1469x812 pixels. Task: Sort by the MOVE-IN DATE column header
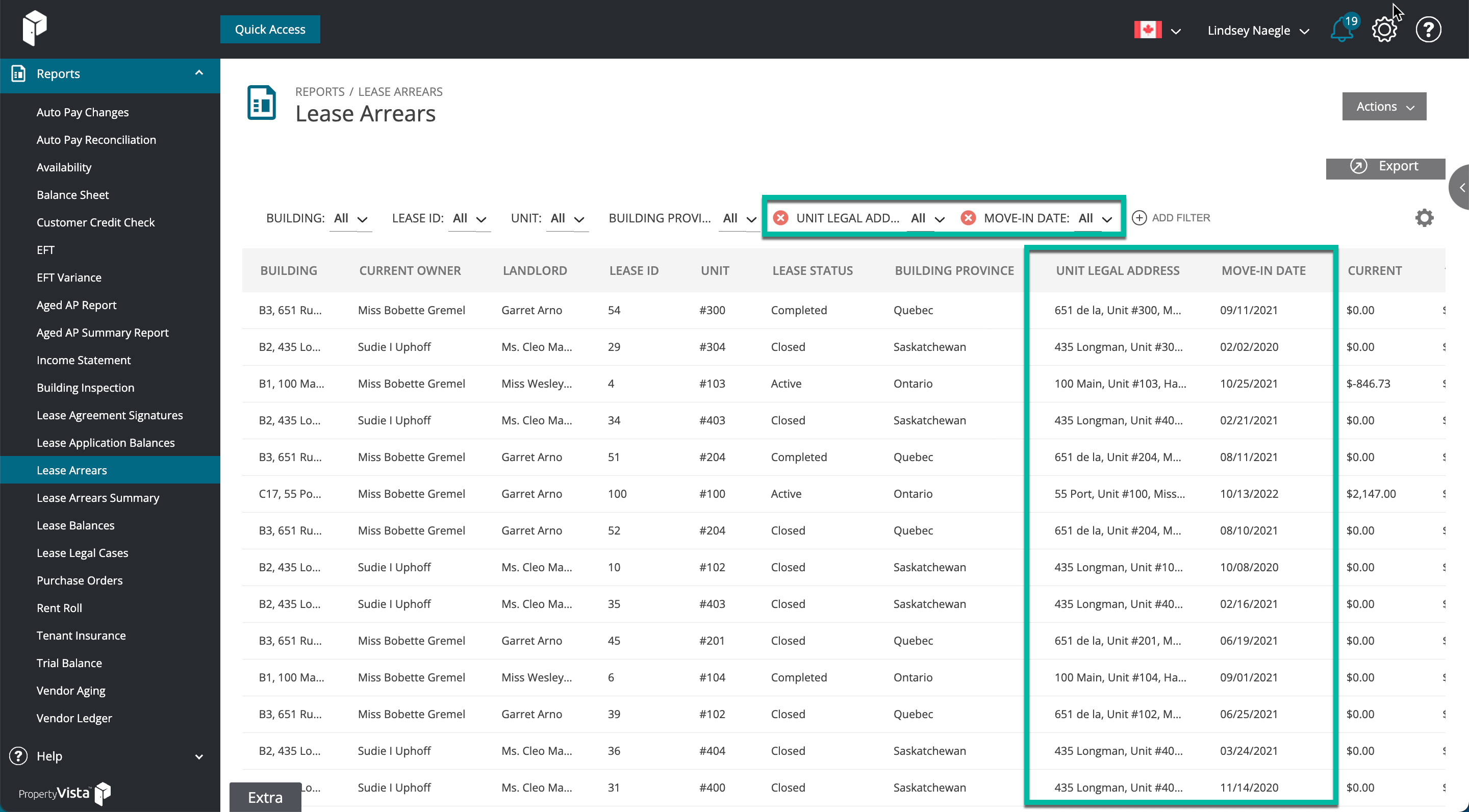pyautogui.click(x=1263, y=271)
